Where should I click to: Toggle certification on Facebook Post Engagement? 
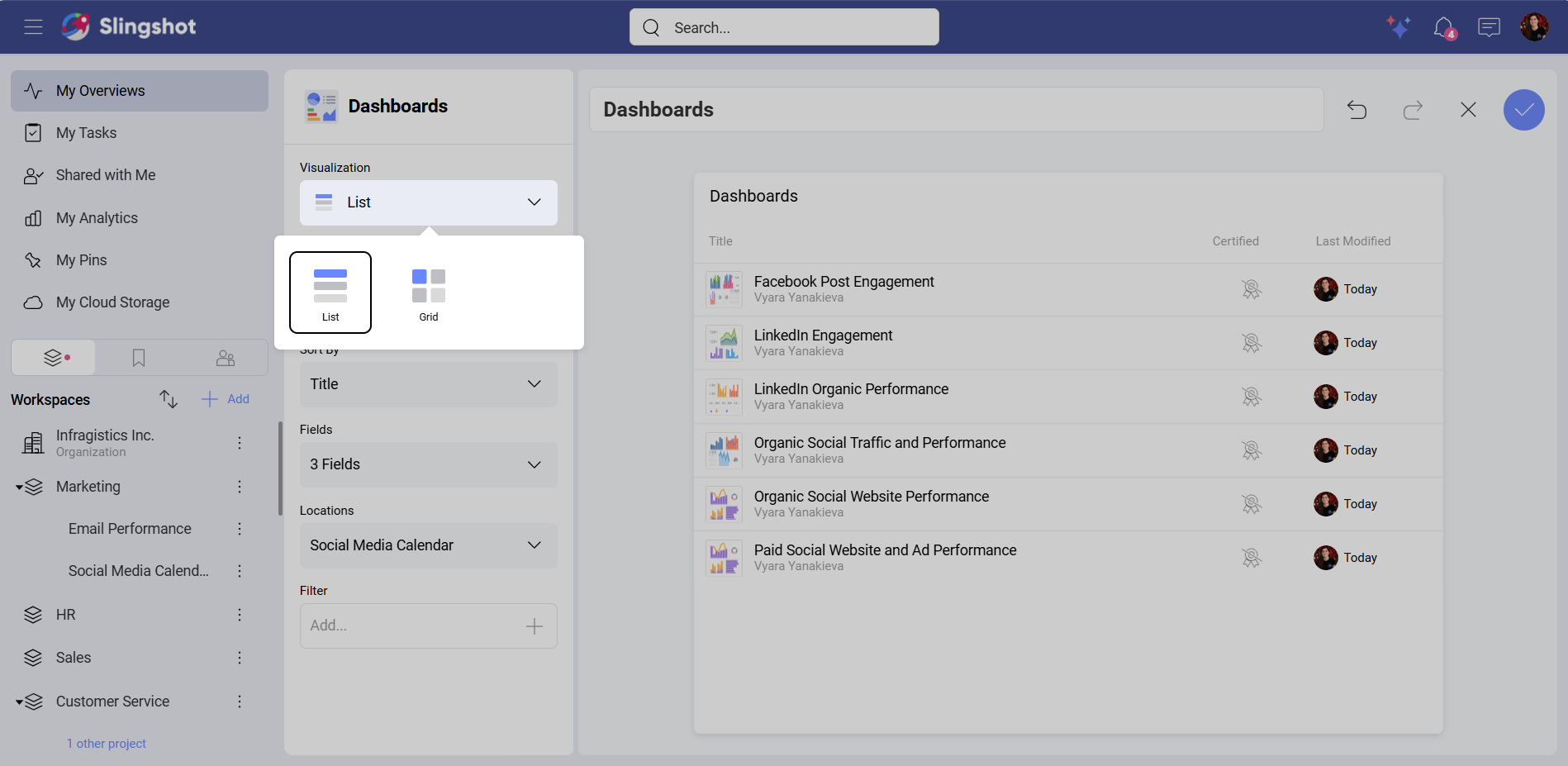1251,288
